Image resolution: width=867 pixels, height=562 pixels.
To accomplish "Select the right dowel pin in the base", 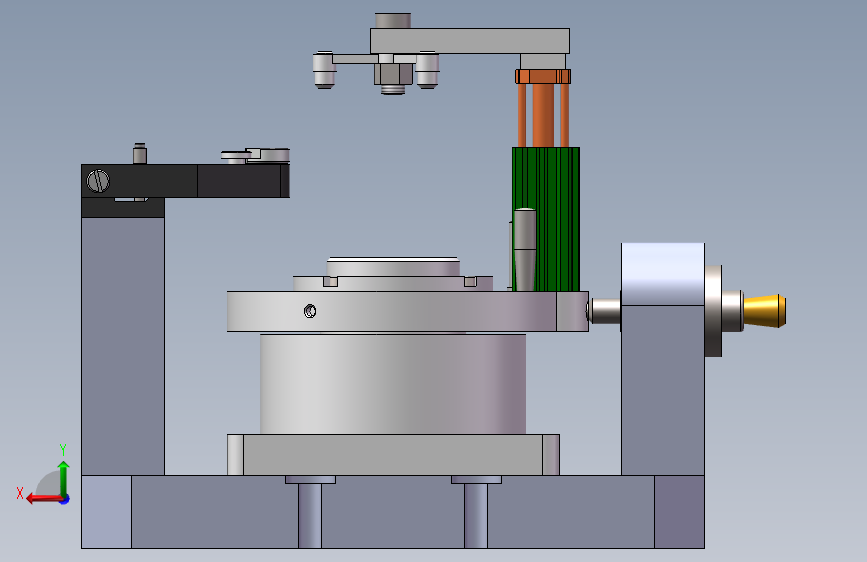I will tap(476, 512).
